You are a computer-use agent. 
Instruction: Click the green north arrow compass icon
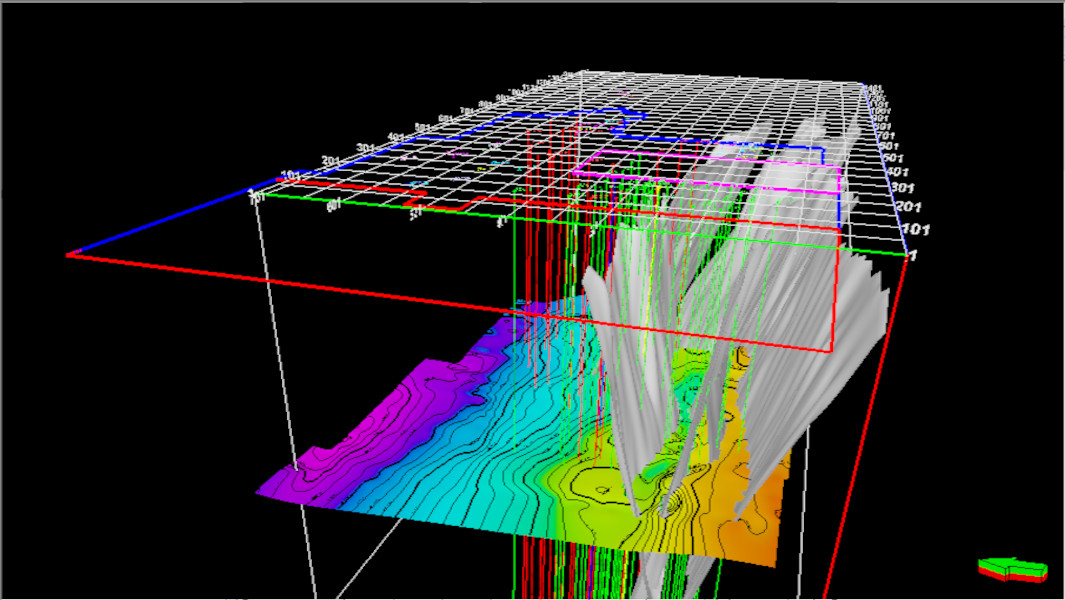[1012, 569]
